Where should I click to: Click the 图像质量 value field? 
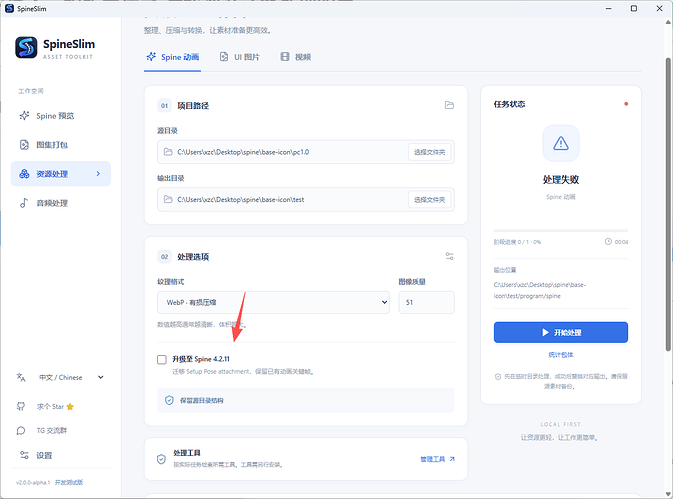tap(426, 302)
